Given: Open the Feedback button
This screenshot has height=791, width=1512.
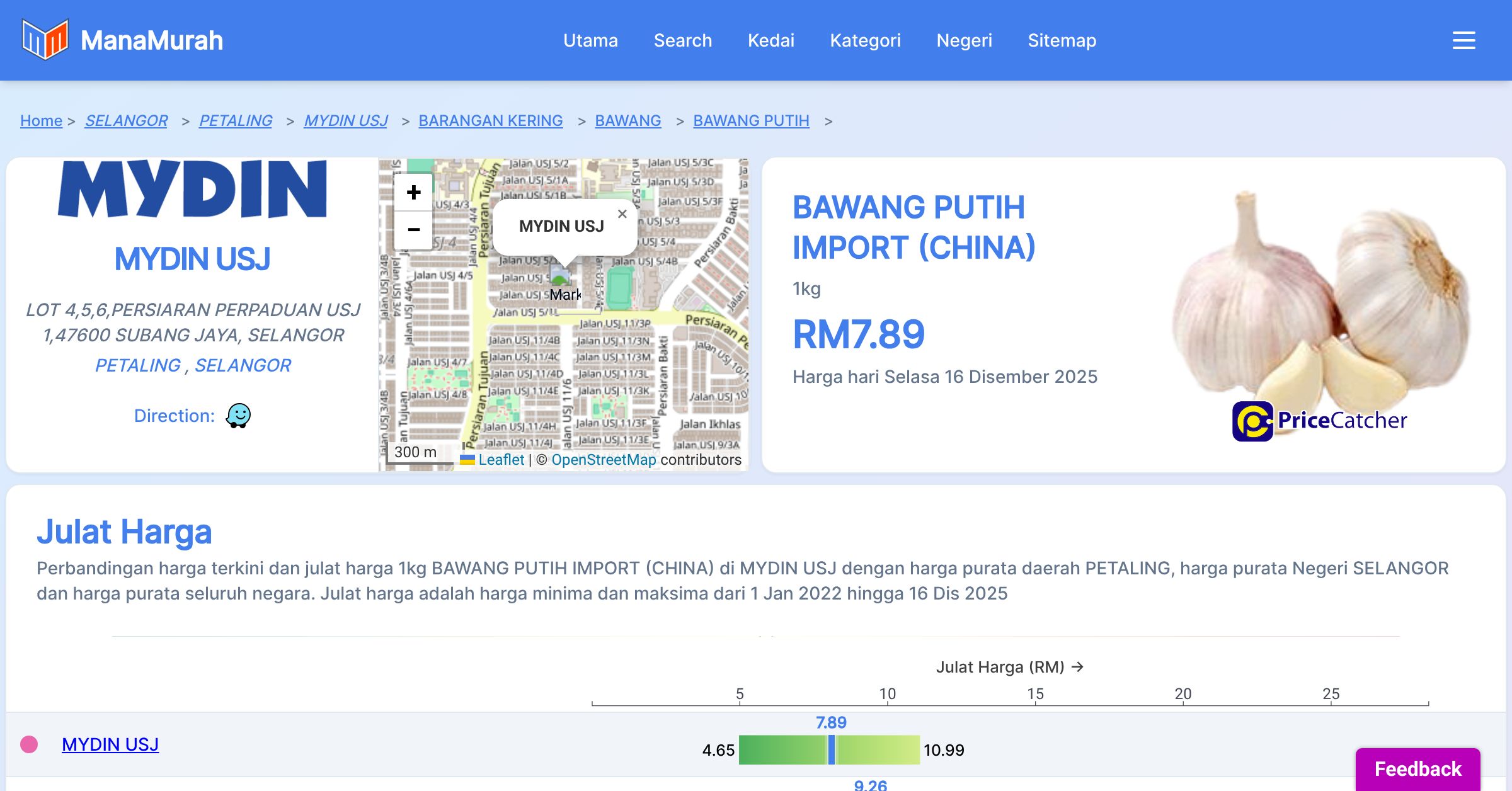Looking at the screenshot, I should (x=1417, y=768).
